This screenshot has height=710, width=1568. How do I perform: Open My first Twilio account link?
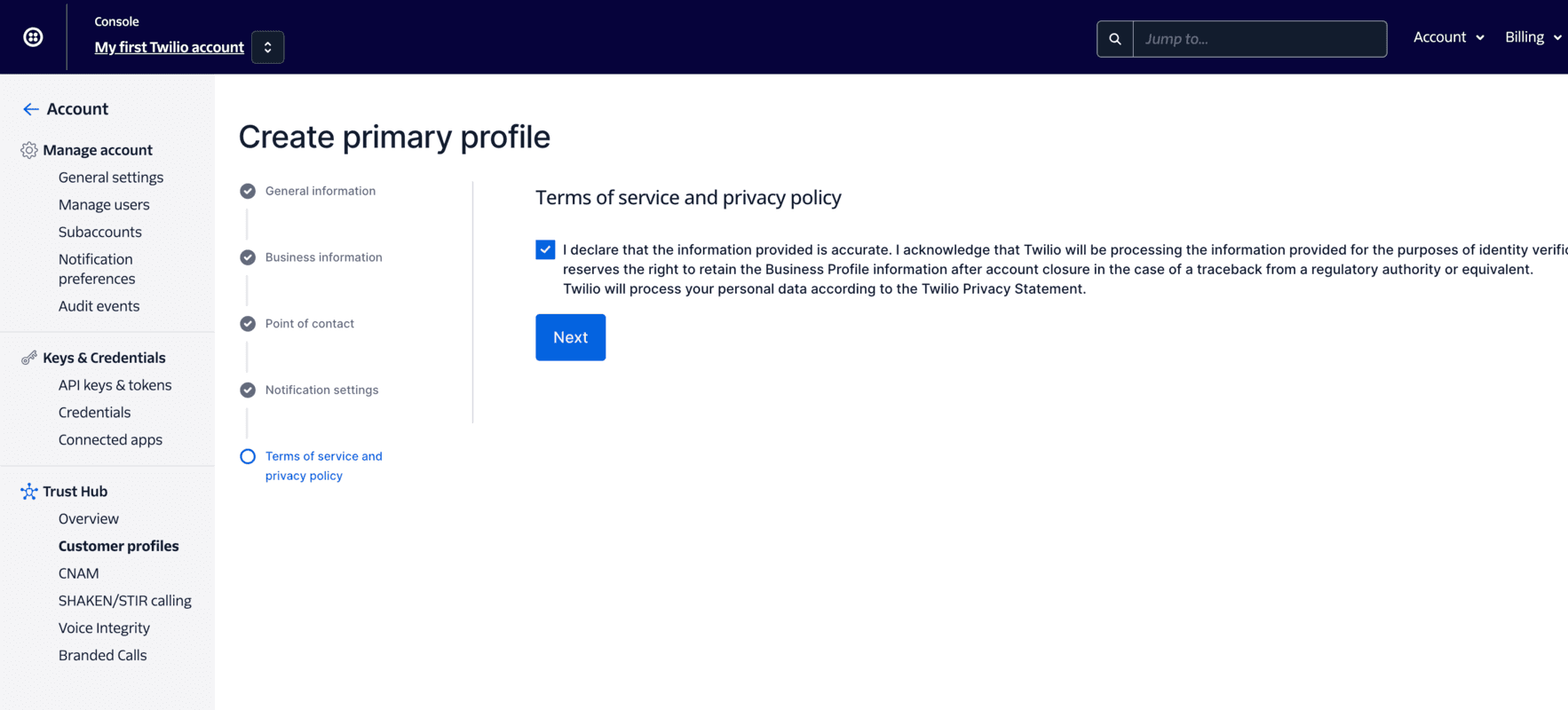[x=169, y=47]
